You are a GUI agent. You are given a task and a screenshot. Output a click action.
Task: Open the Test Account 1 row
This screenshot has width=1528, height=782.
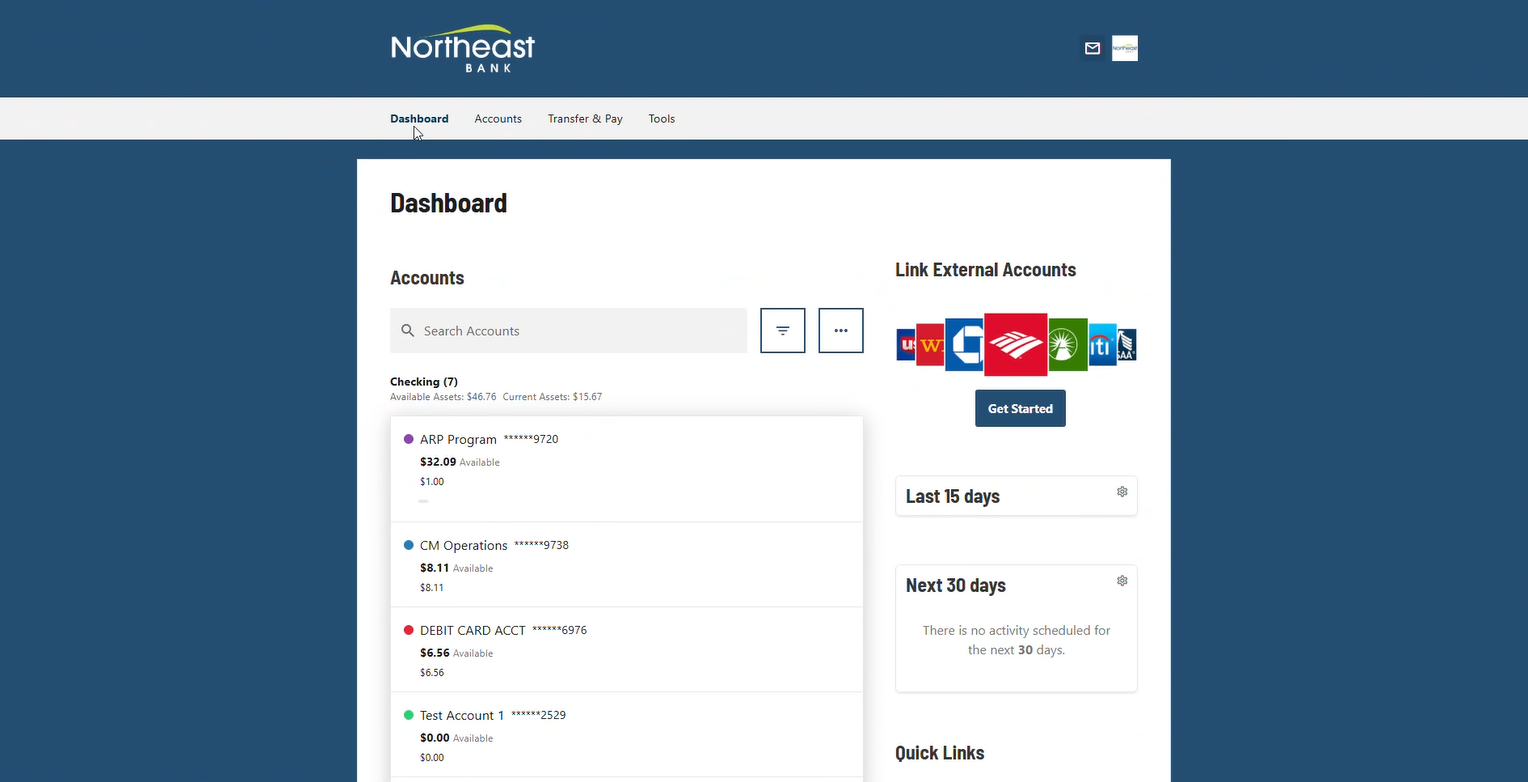626,735
